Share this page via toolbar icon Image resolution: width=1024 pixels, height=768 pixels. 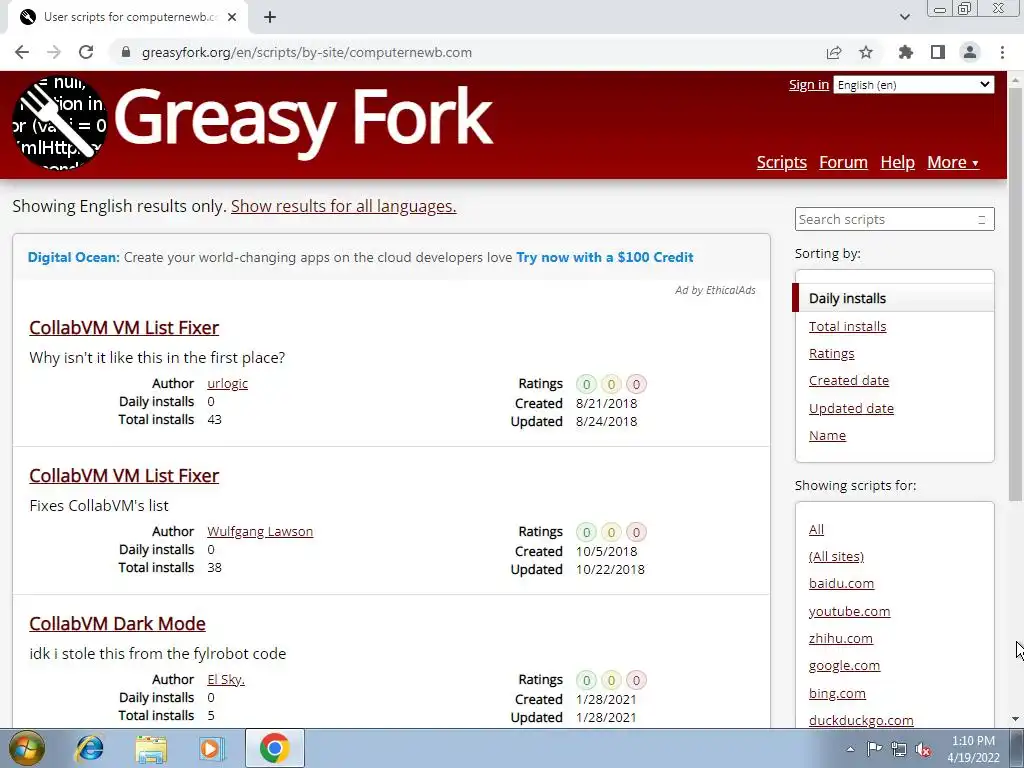[834, 52]
